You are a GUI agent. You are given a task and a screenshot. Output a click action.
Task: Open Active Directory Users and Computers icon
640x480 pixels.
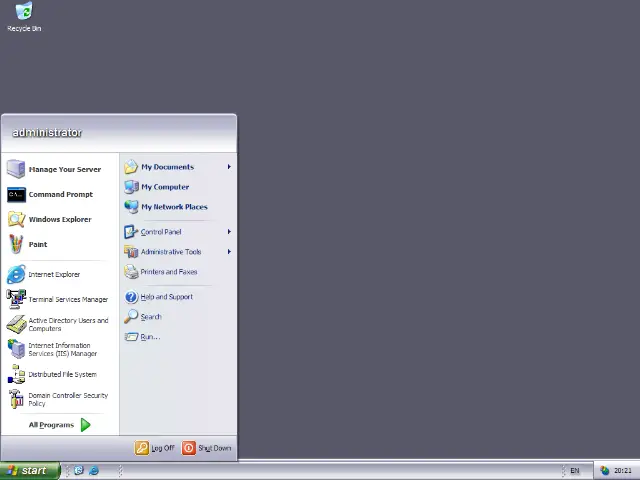point(16,324)
